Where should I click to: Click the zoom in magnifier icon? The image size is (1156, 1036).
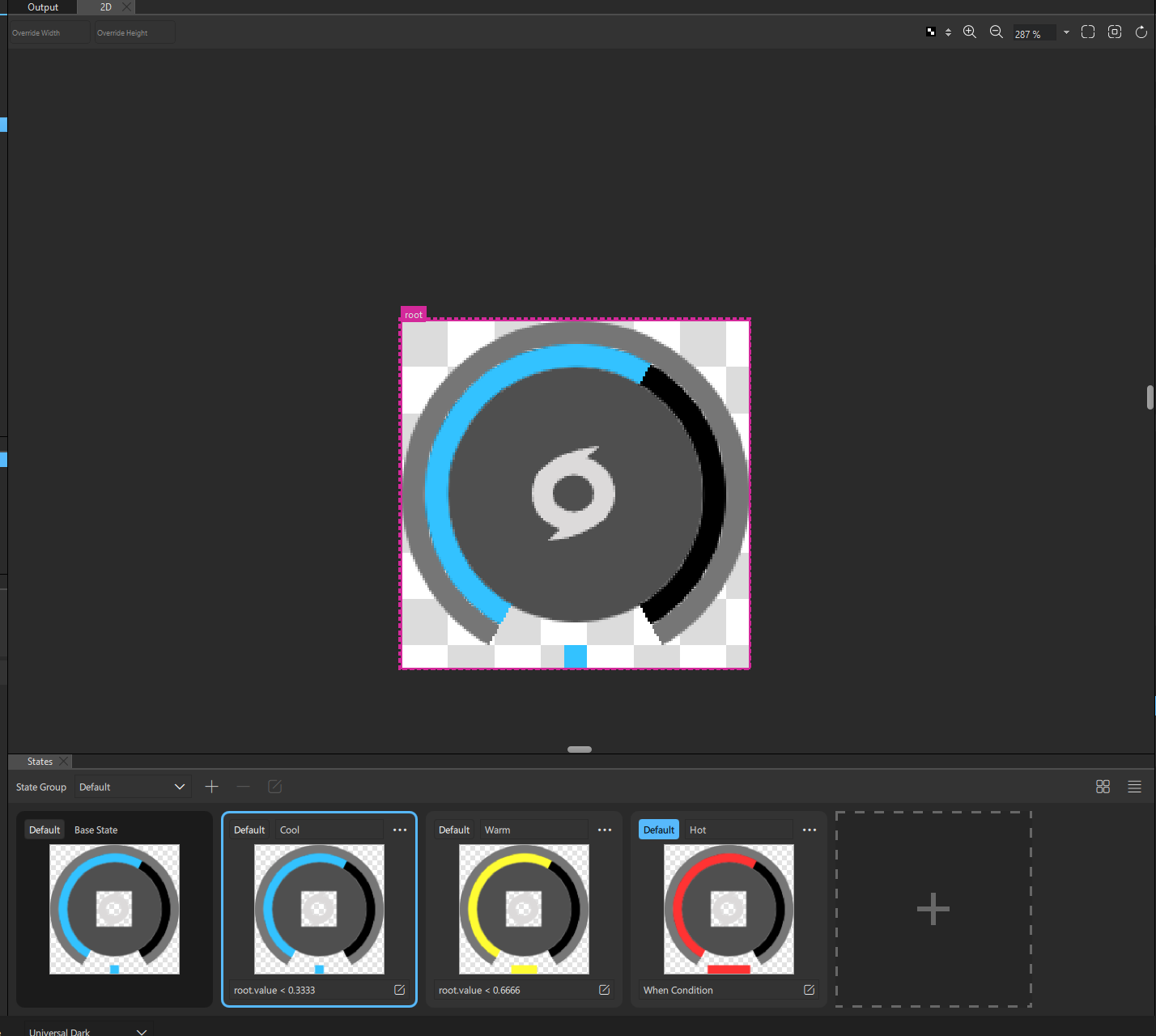coord(969,32)
